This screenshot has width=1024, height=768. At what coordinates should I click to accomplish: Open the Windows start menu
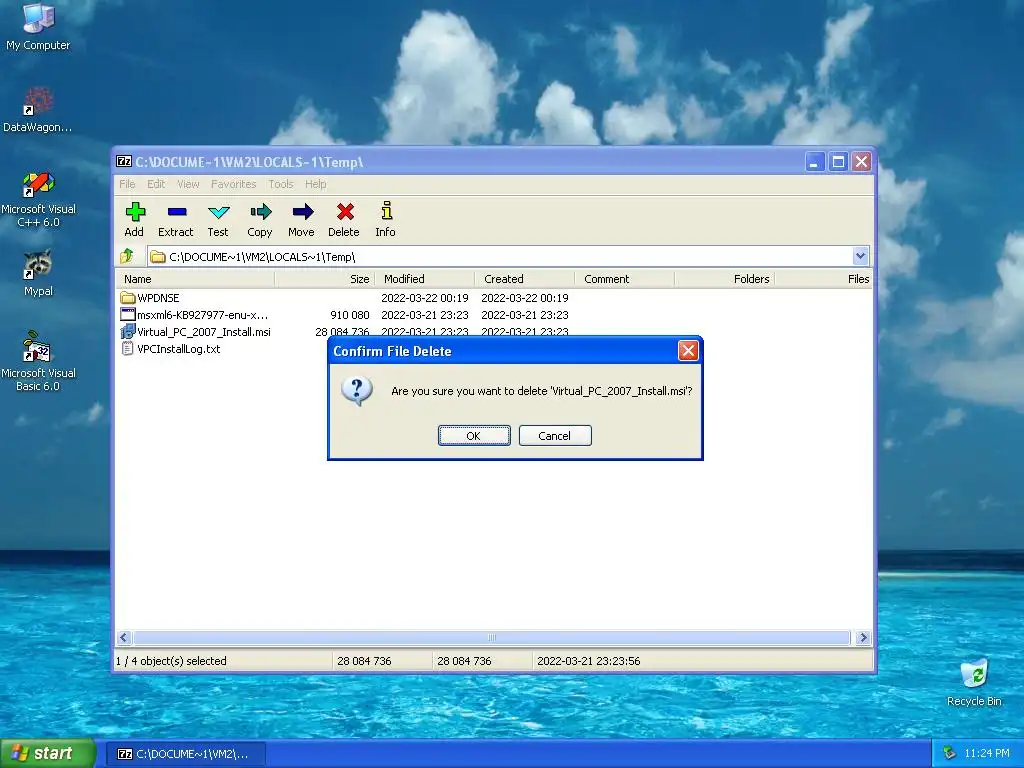coord(48,753)
